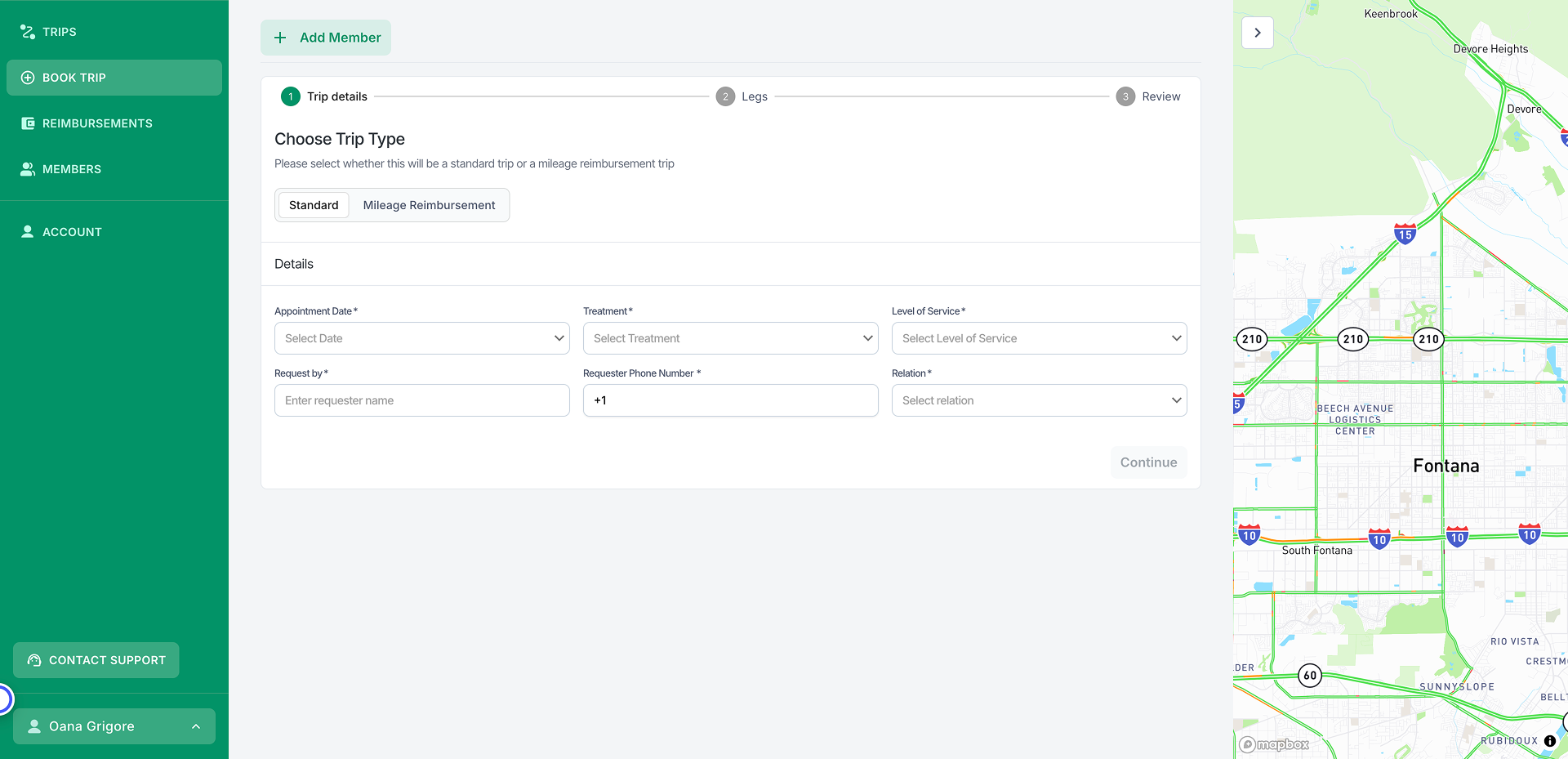Open the Book Trip menu item
The image size is (1568, 759).
[114, 78]
